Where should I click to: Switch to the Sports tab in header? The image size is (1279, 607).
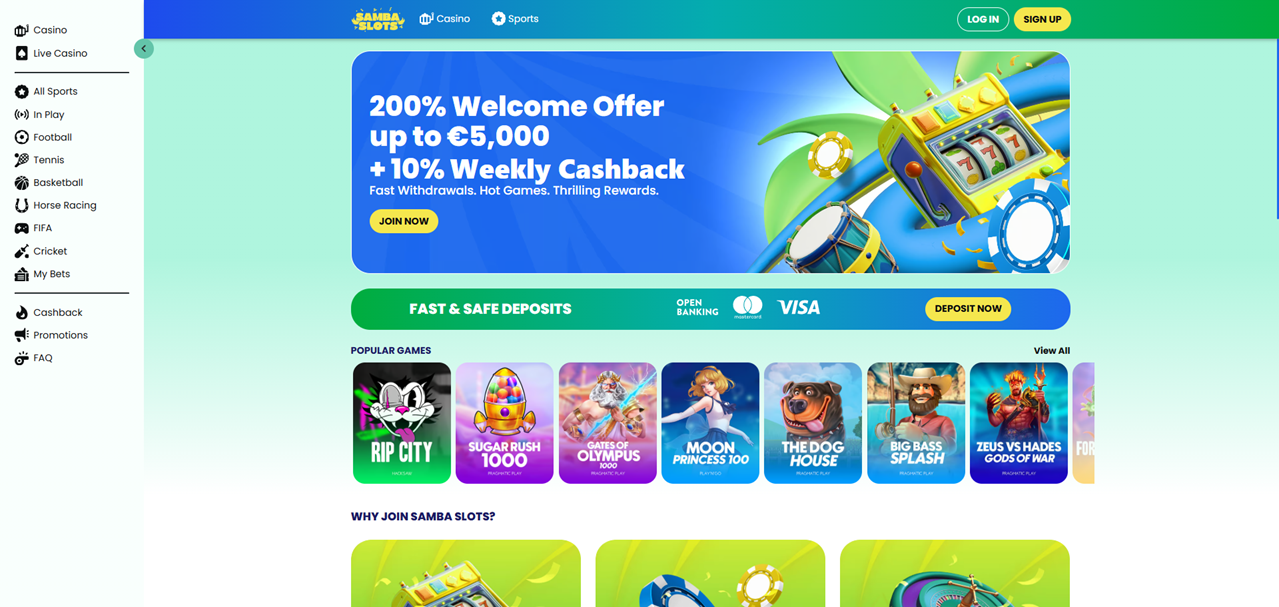(x=515, y=19)
